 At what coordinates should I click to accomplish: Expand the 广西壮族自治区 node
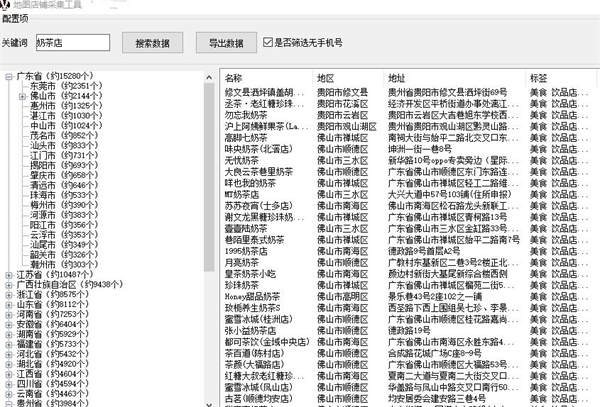[x=9, y=285]
